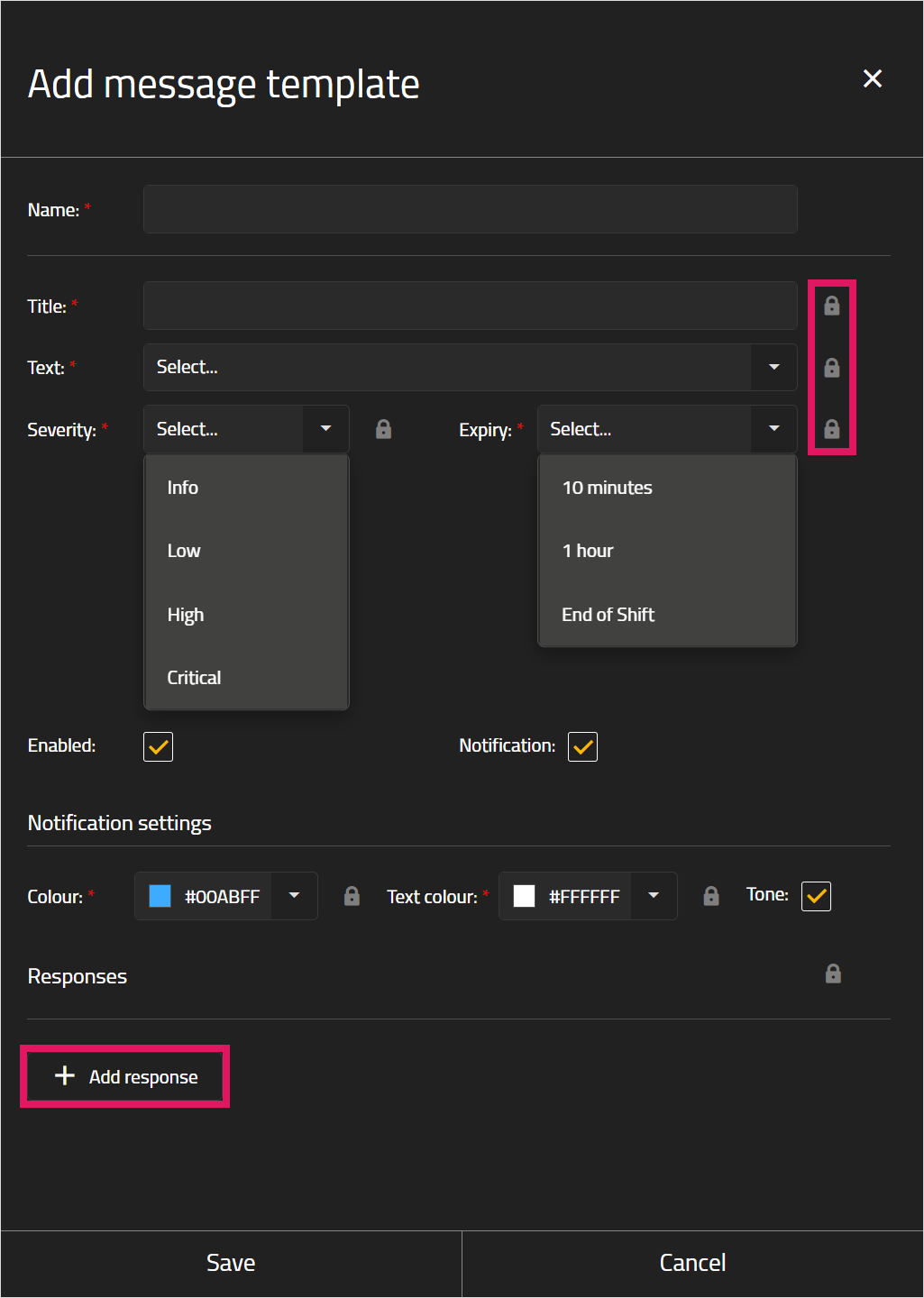Viewport: 924px width, 1298px height.
Task: Focus the Title input field
Action: pos(471,306)
